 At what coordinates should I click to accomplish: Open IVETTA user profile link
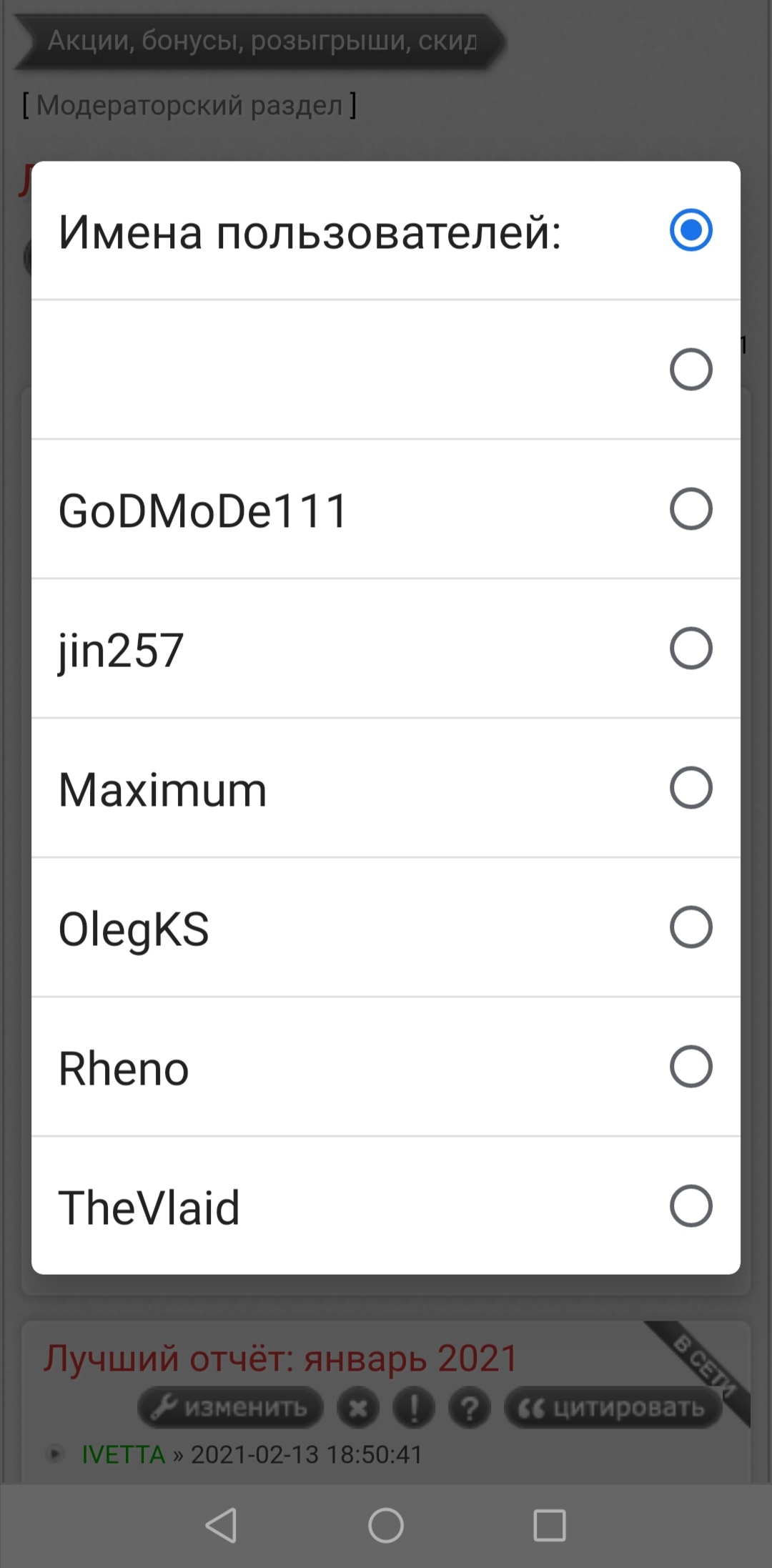[123, 1454]
